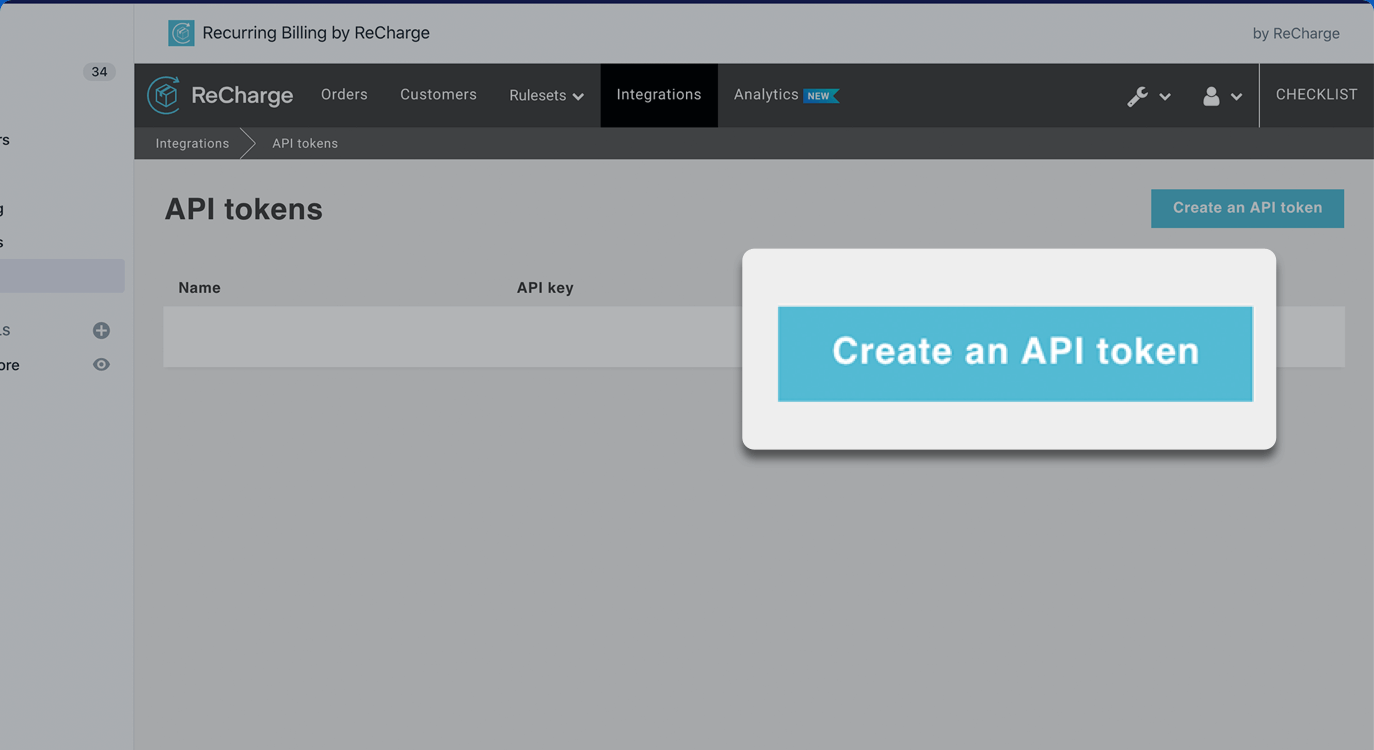The width and height of the screenshot is (1374, 750).
Task: Open the Customers tab
Action: click(438, 95)
